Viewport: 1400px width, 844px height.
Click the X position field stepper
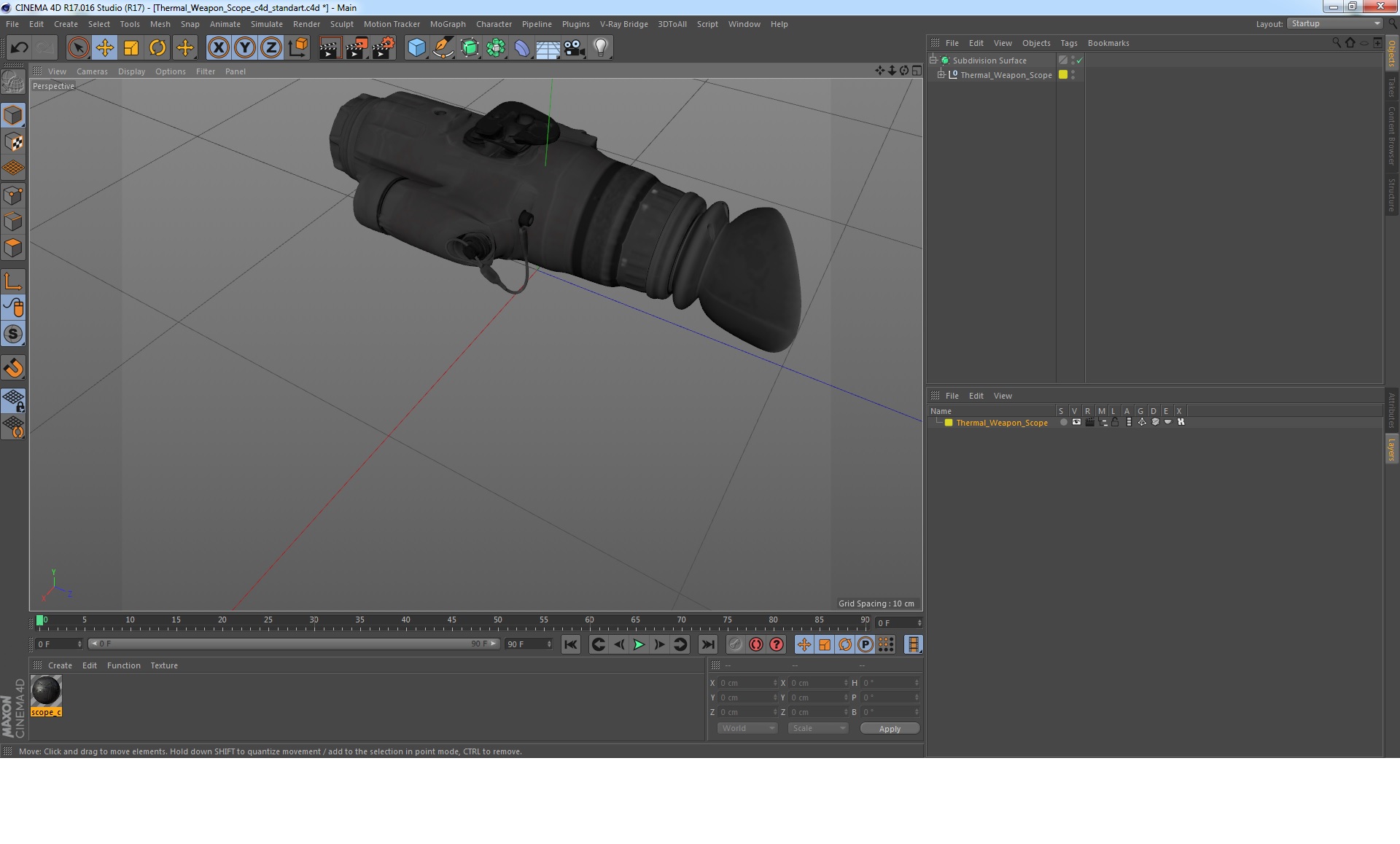775,683
